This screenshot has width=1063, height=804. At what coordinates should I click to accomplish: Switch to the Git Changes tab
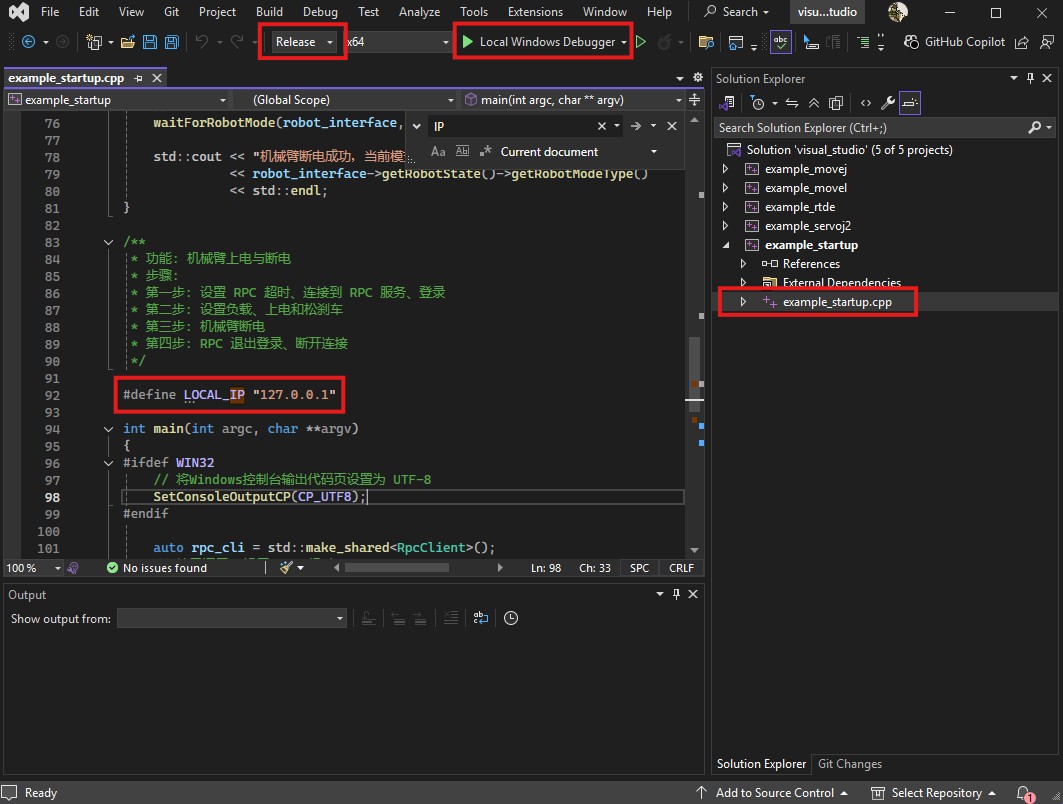(x=849, y=764)
